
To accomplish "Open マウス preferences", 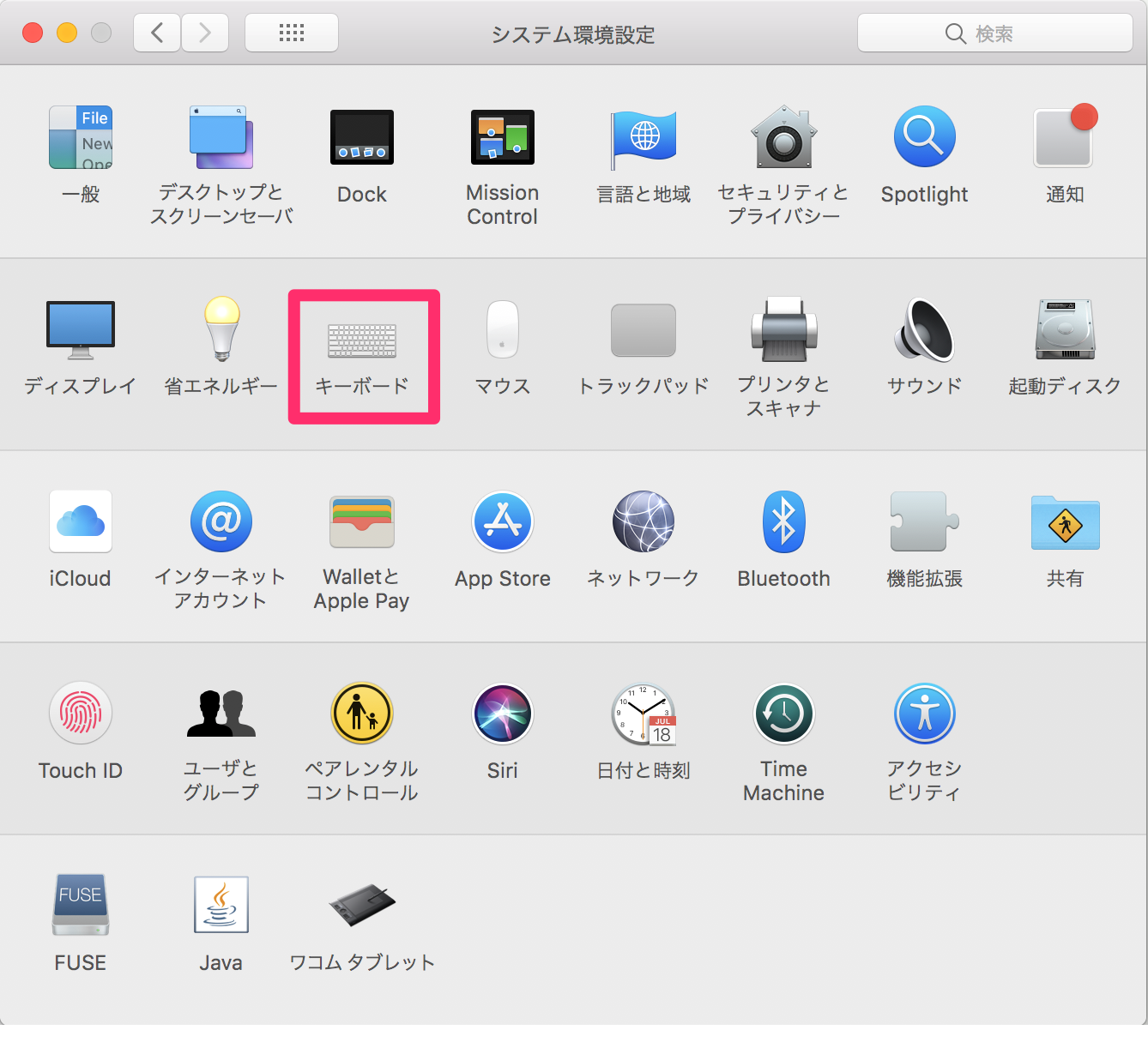I will [x=503, y=329].
